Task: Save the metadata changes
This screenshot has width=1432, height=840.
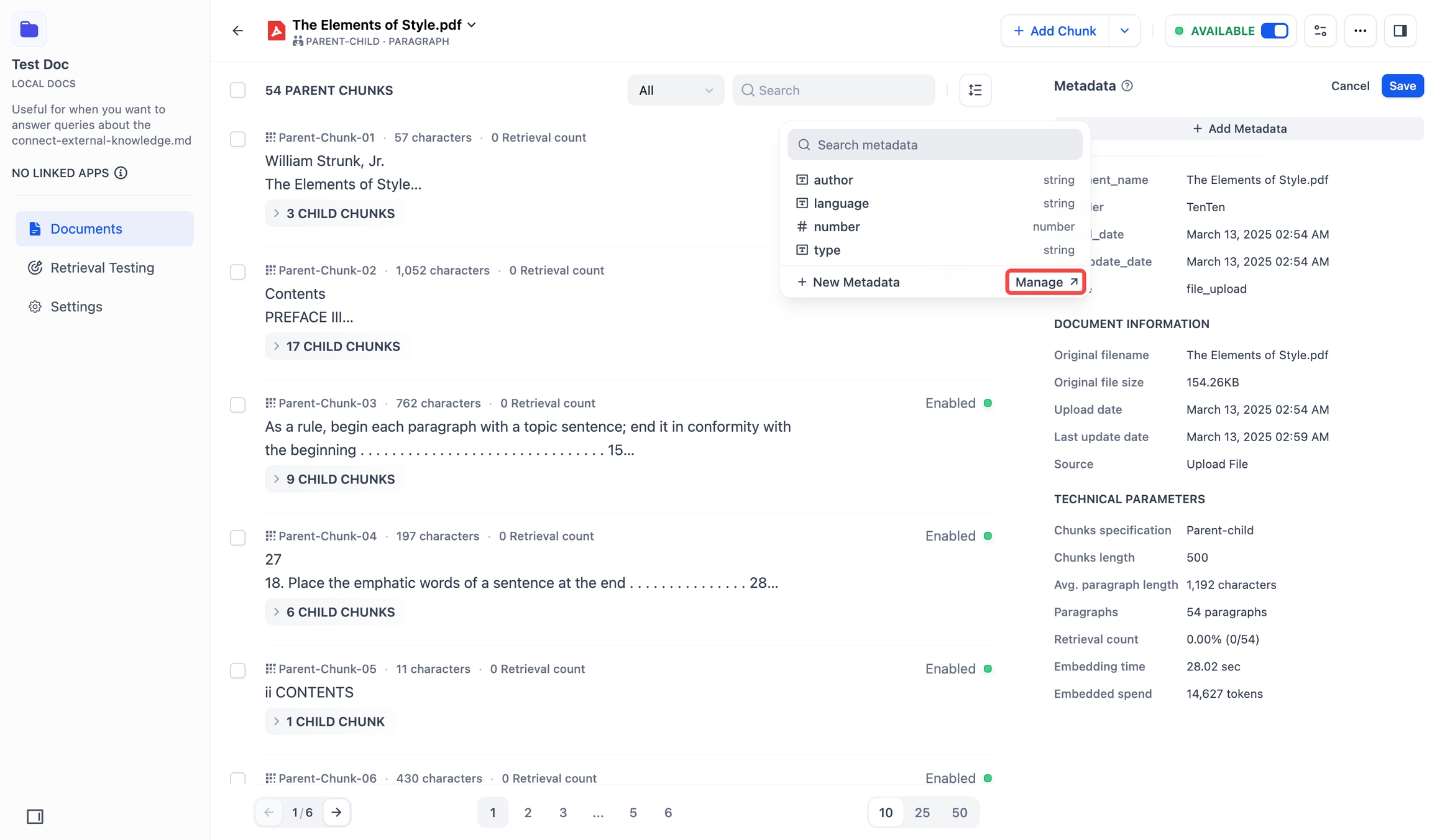Action: (x=1402, y=86)
